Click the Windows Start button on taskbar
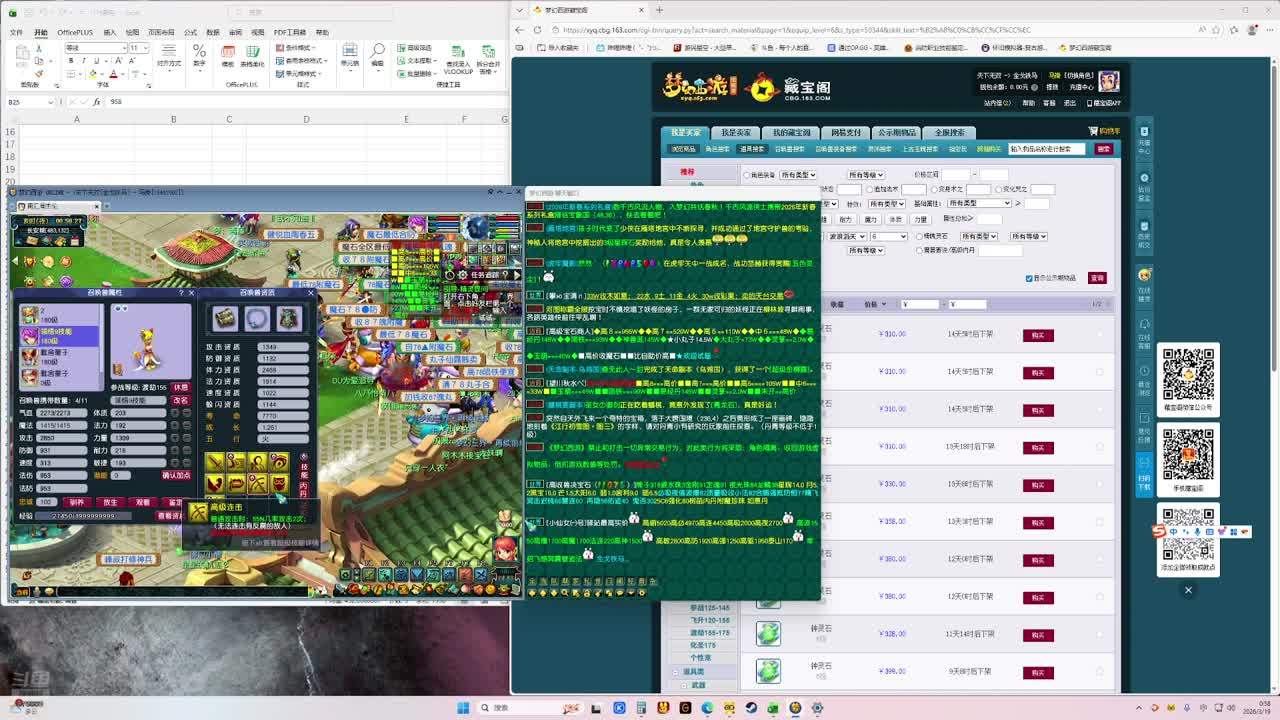This screenshot has height=720, width=1280. tap(463, 708)
